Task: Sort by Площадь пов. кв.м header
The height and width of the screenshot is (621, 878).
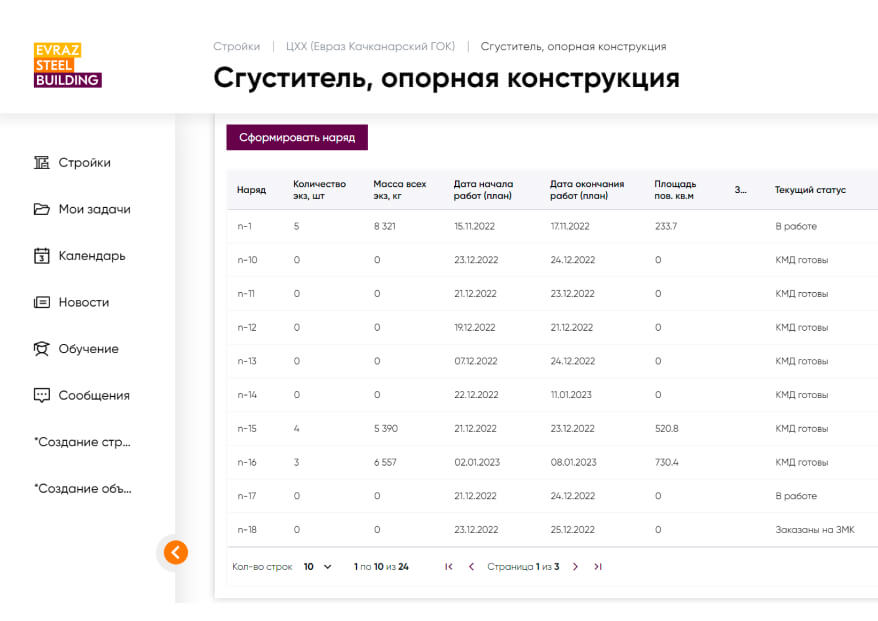Action: [x=675, y=190]
